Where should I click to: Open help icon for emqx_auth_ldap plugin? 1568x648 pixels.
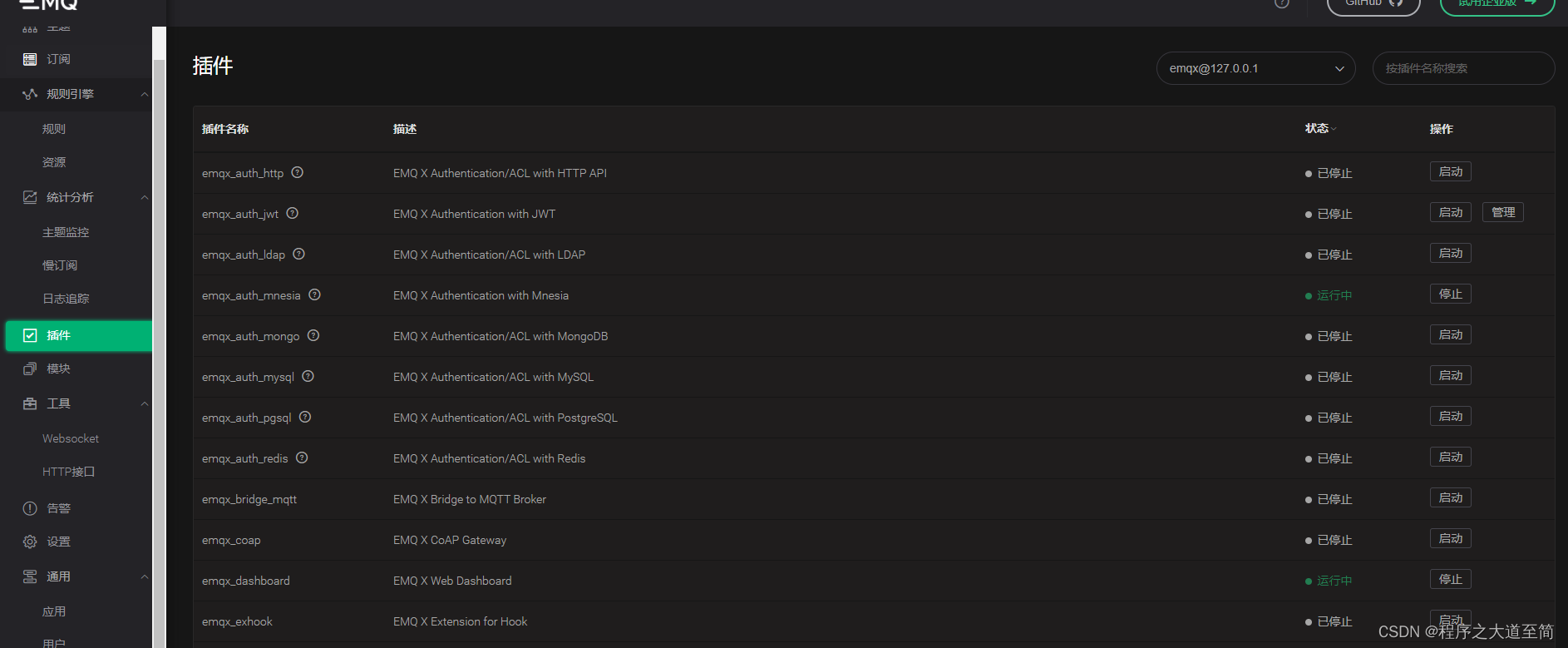coord(298,254)
